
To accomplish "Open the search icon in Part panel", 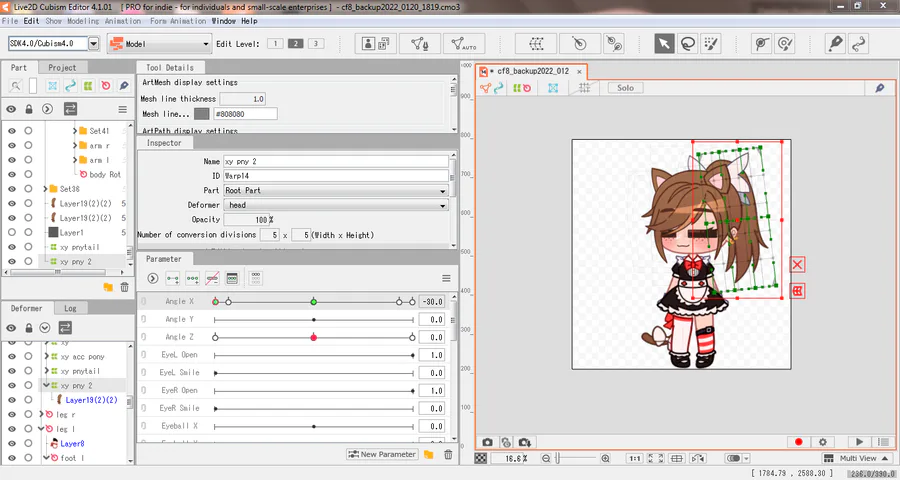I will tap(15, 86).
